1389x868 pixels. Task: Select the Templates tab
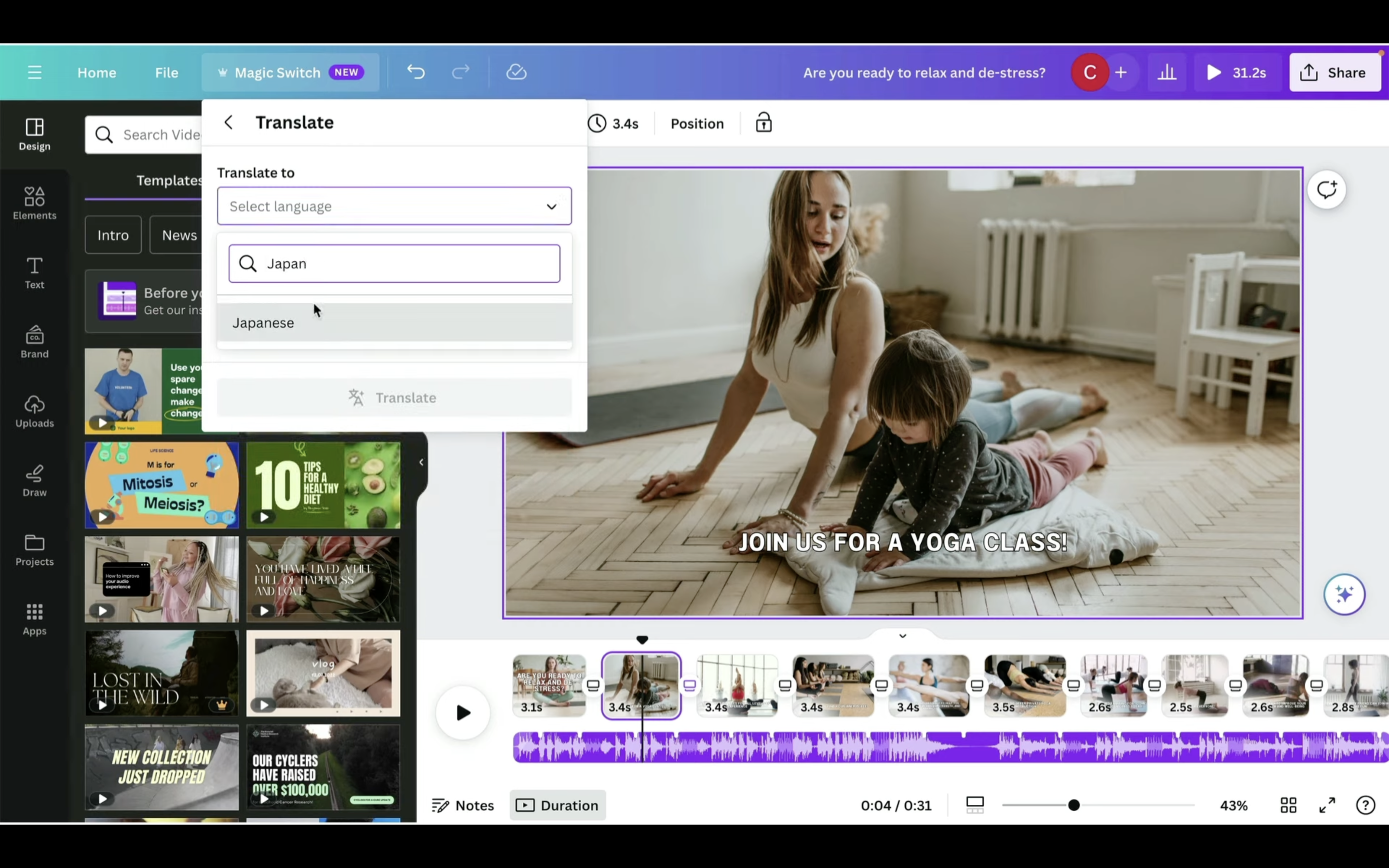tap(169, 180)
